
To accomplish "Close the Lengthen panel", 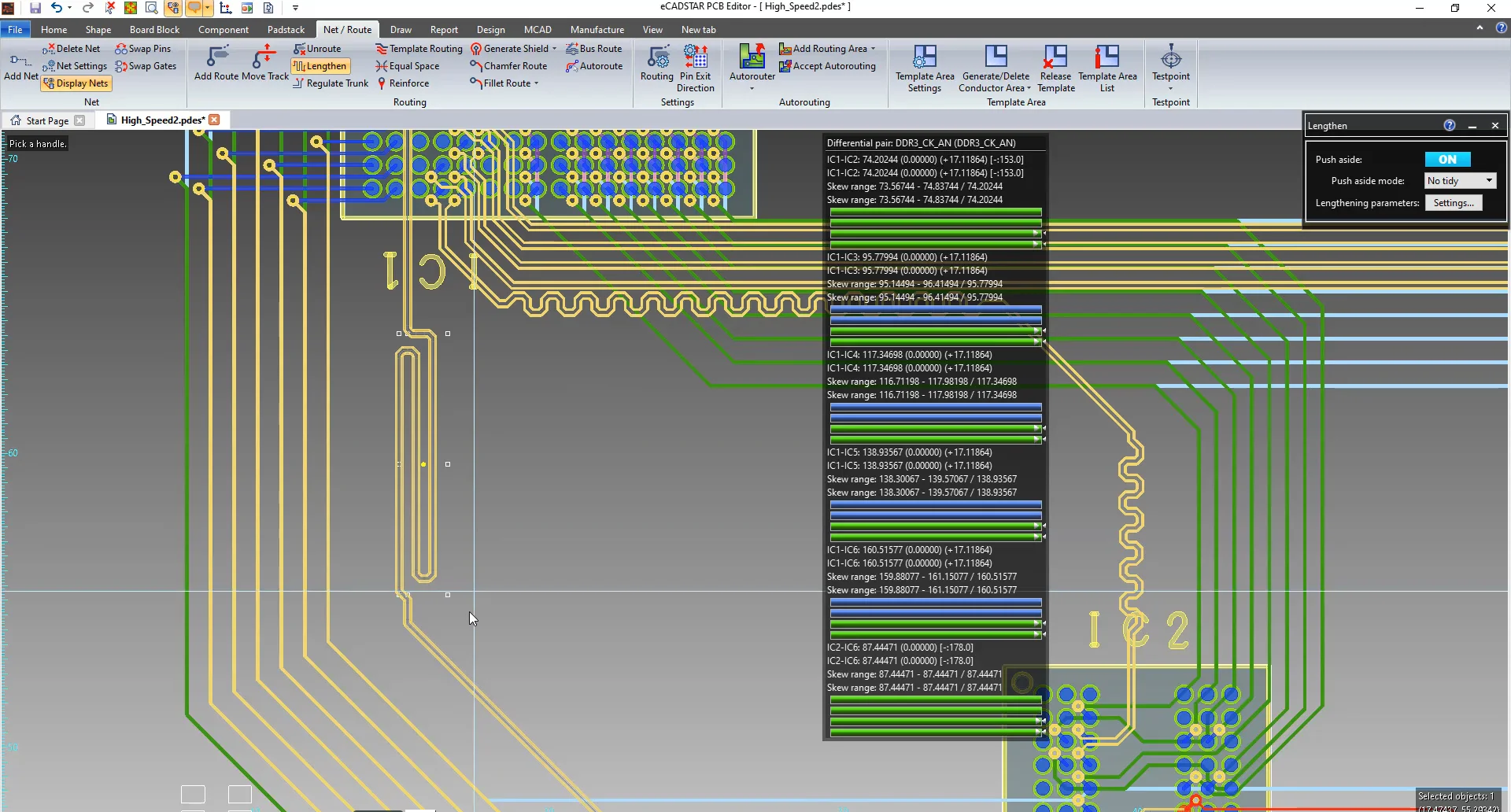I will 1495,125.
